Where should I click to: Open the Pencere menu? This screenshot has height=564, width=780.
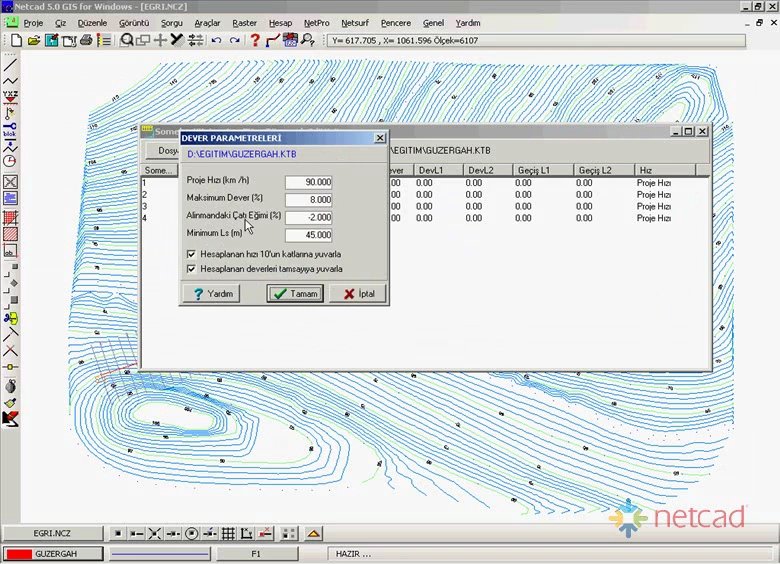[x=395, y=23]
